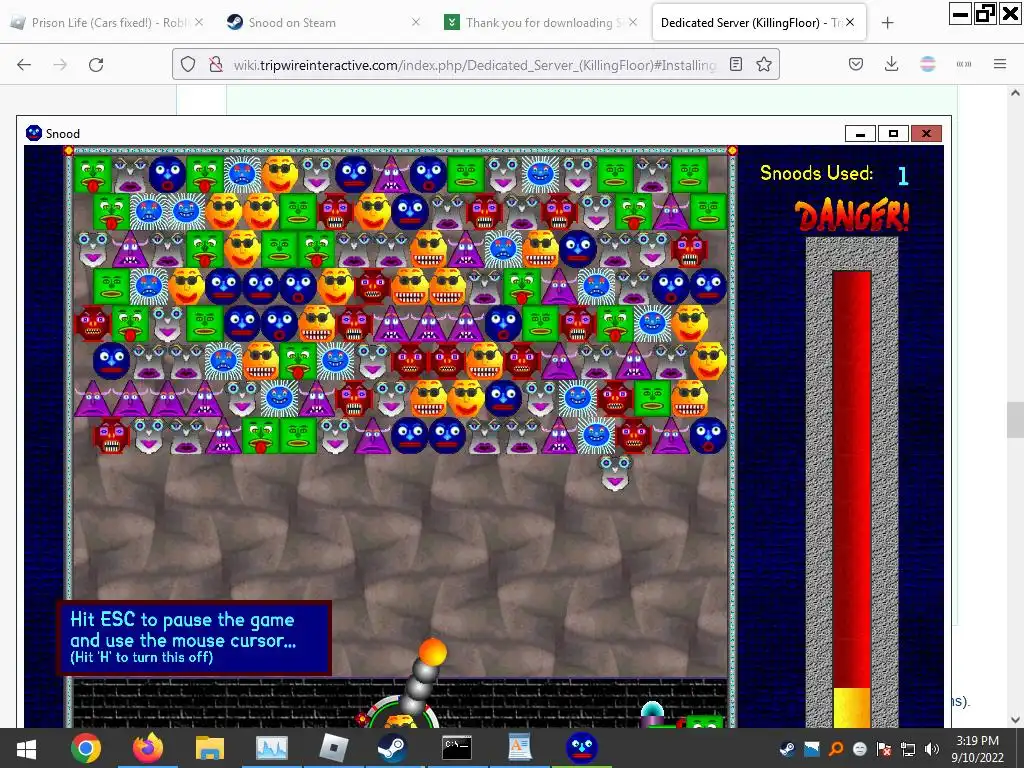Close the Thank you for downloading tab

(633, 22)
